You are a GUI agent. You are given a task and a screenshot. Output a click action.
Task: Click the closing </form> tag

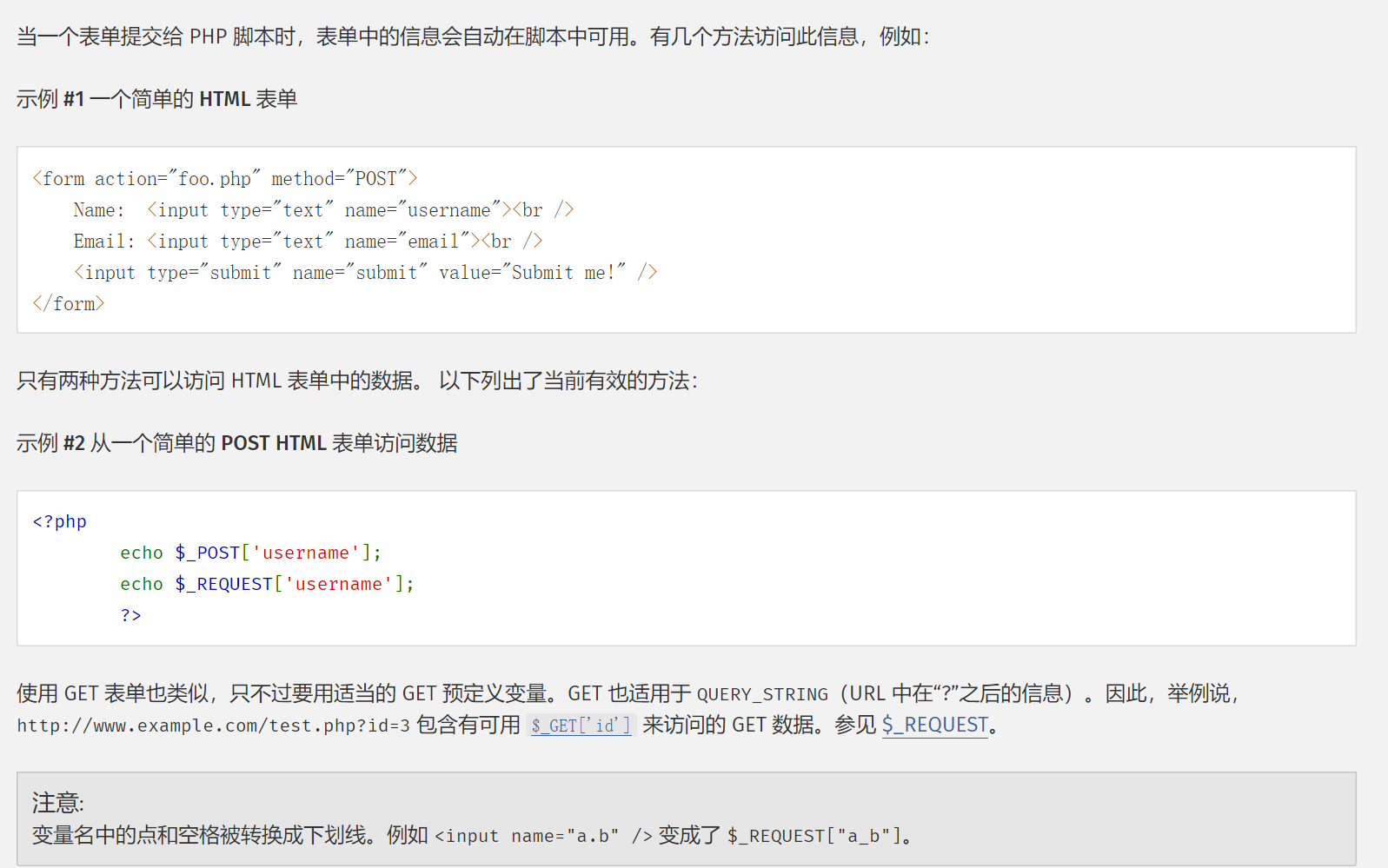pyautogui.click(x=69, y=304)
